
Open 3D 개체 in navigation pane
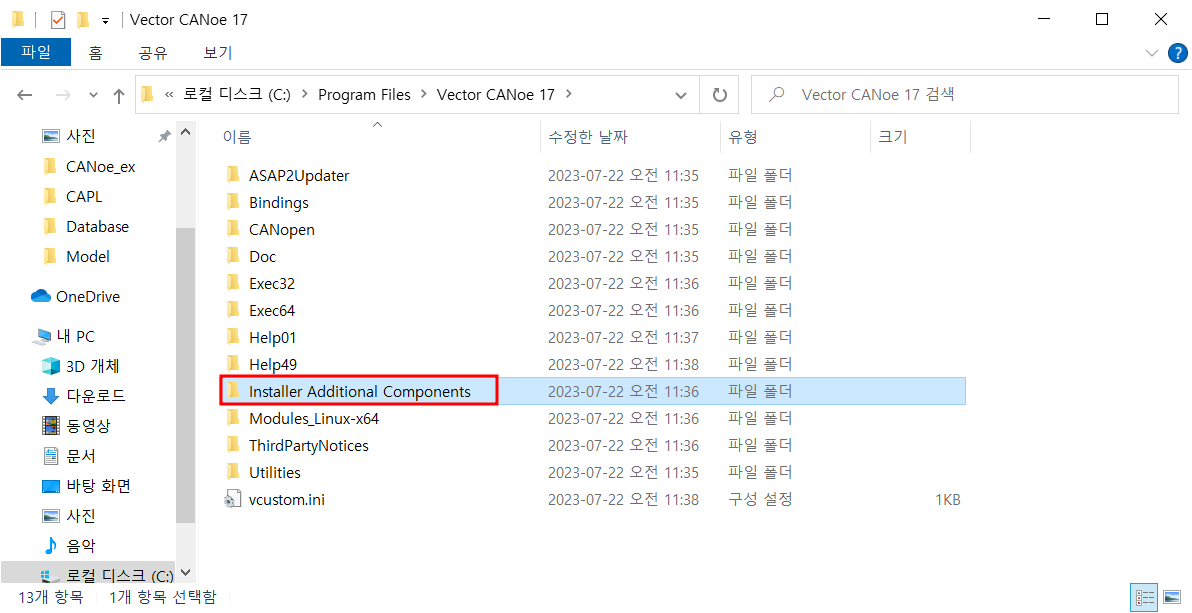92,366
